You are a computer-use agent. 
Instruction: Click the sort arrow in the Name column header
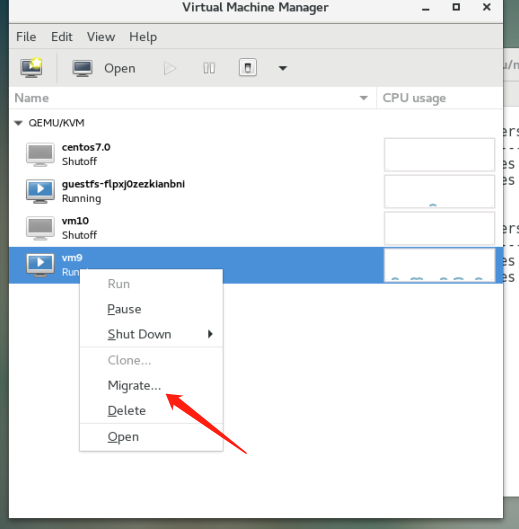point(363,98)
